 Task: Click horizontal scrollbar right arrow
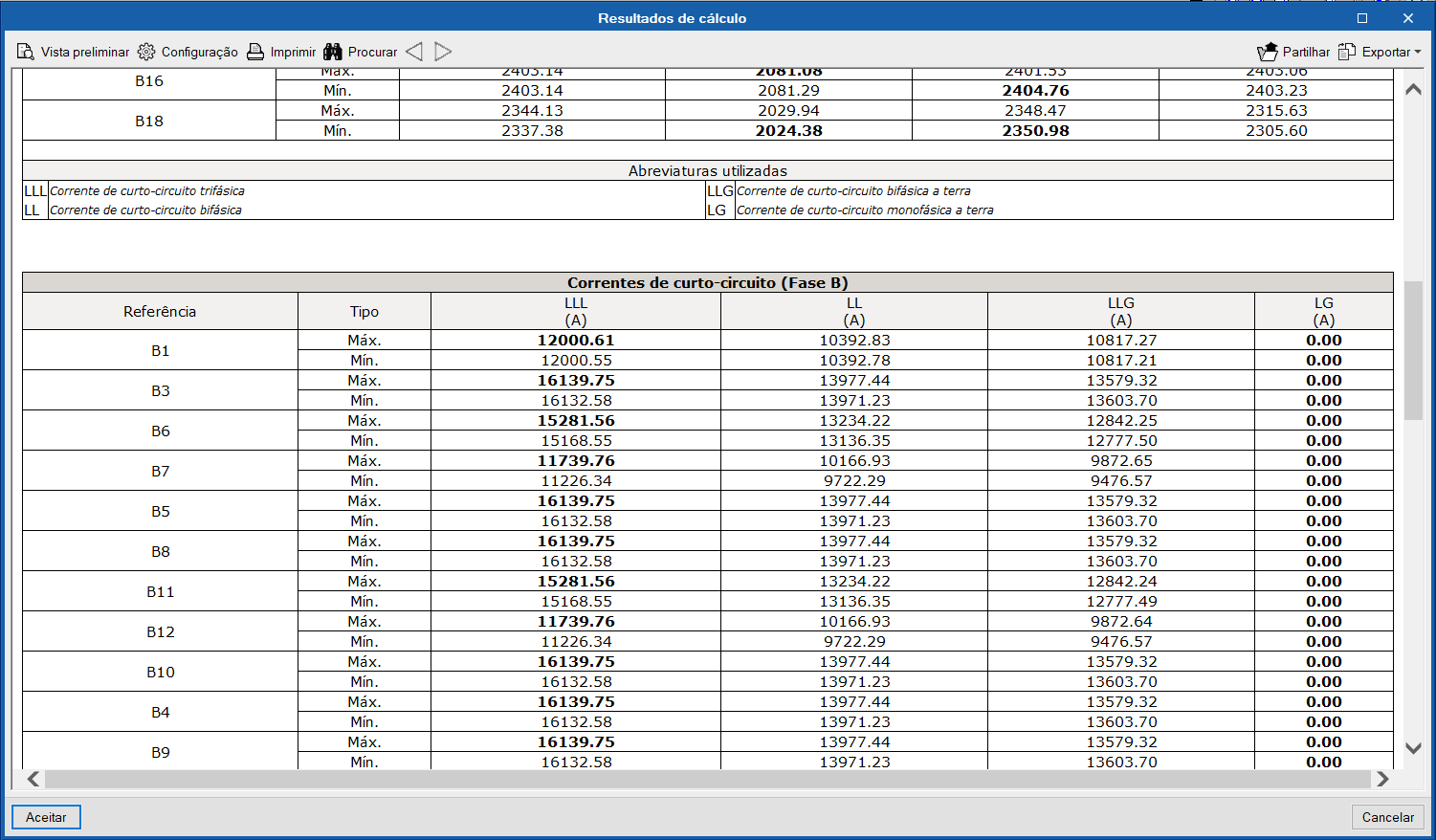coord(1382,779)
